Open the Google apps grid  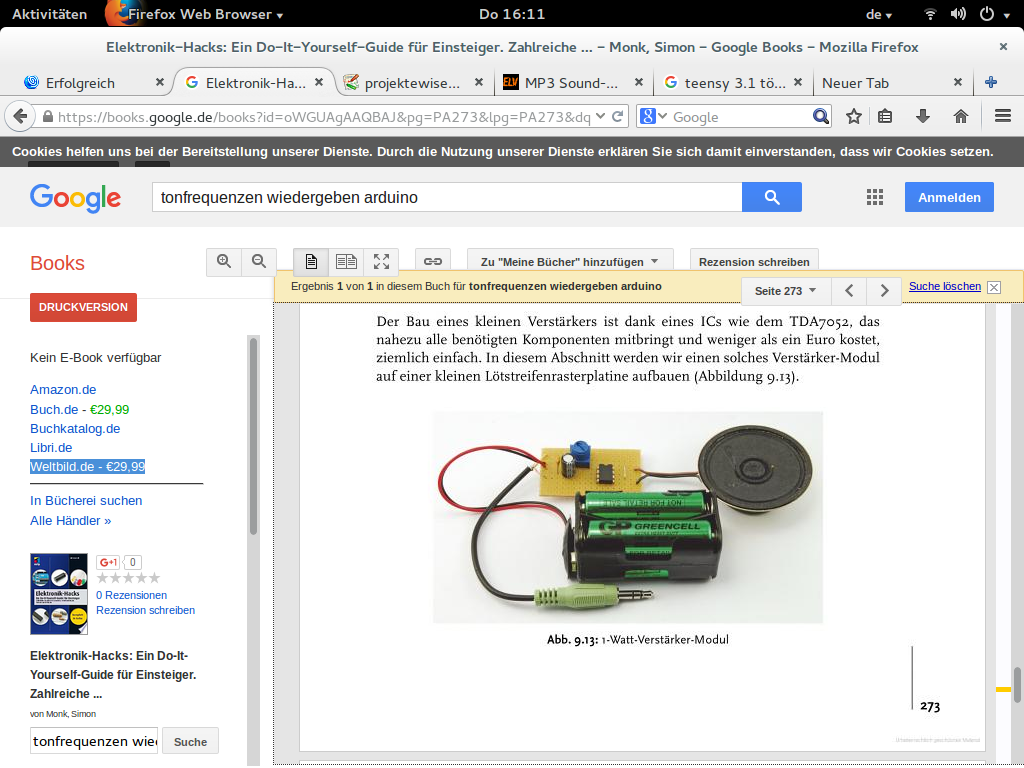(x=874, y=197)
